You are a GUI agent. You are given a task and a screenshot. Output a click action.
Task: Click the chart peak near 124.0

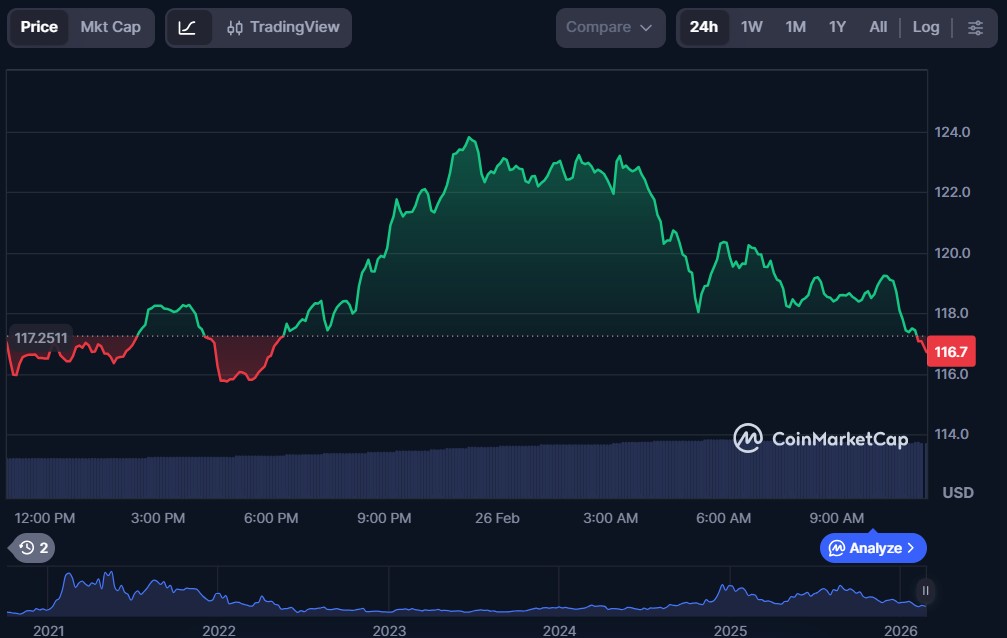coord(469,138)
